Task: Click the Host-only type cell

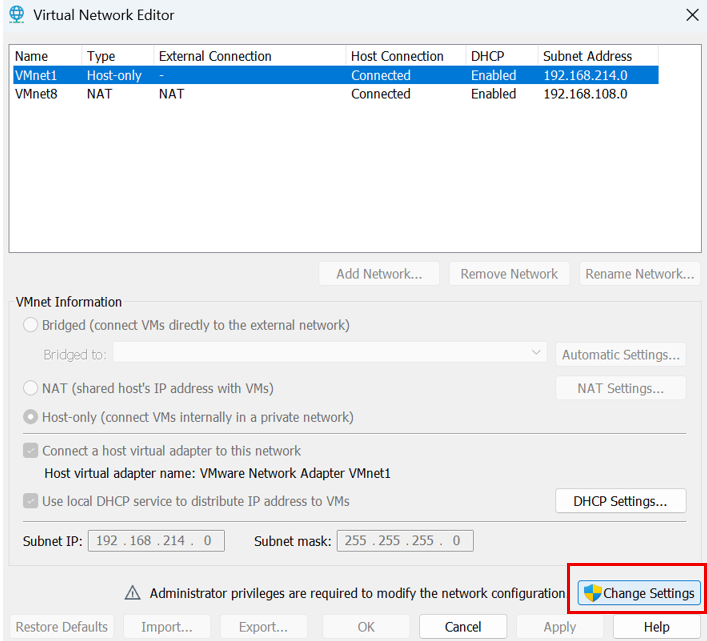Action: [x=114, y=75]
